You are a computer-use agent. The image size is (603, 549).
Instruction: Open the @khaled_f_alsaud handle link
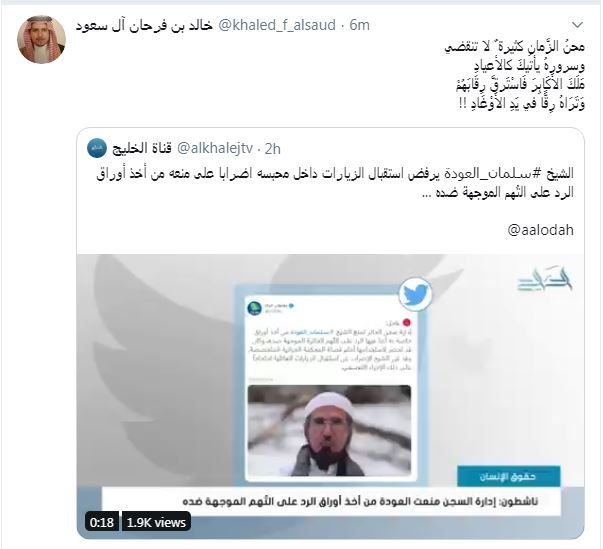(277, 25)
